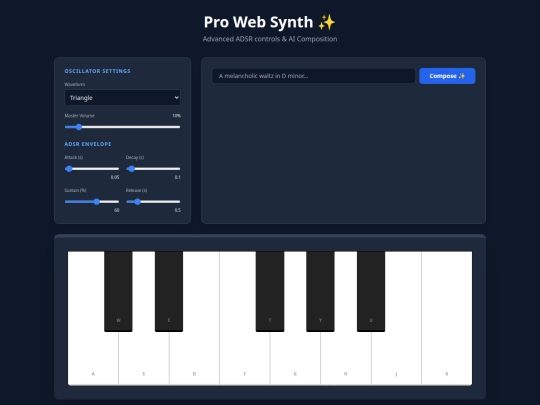540x405 pixels.
Task: Adjust the Attack slider
Action: pos(92,169)
